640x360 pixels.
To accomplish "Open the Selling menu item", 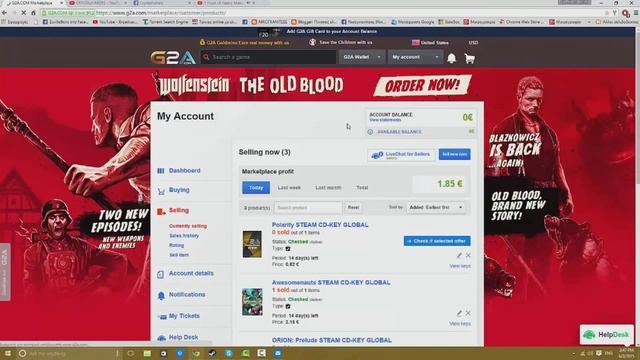I will click(179, 210).
